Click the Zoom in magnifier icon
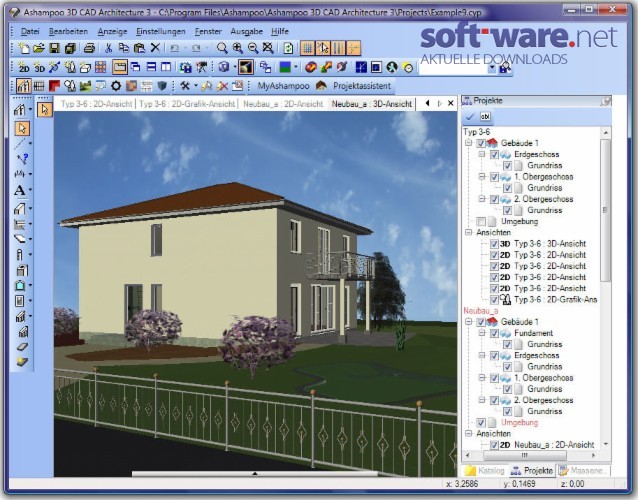Screen dimensions: 638x500 238,49
